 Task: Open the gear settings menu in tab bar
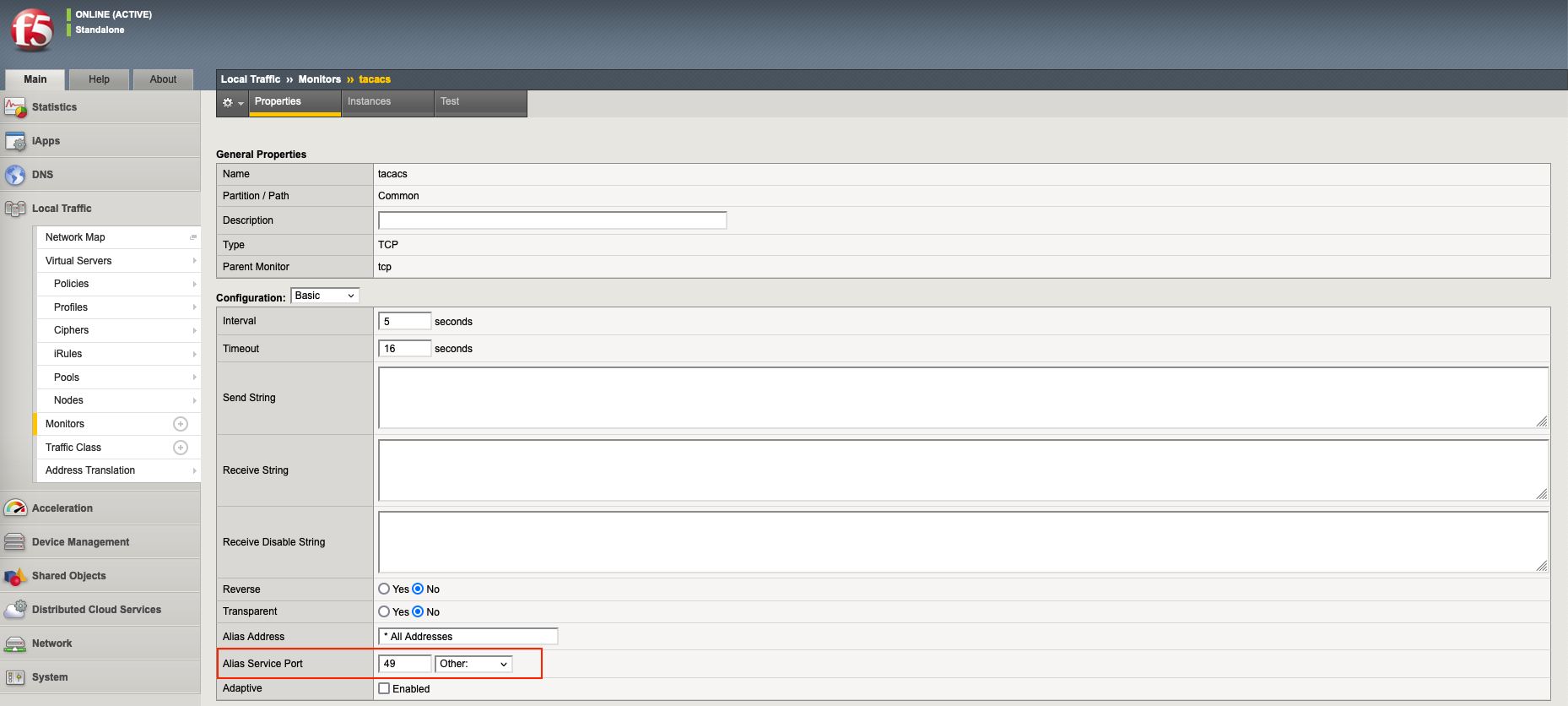(x=232, y=103)
